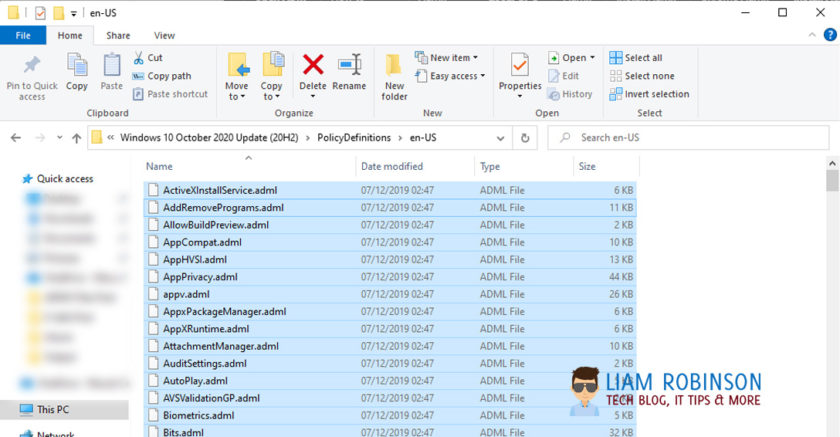Image resolution: width=840 pixels, height=437 pixels.
Task: Expand address bar history dropdown
Action: tap(500, 138)
